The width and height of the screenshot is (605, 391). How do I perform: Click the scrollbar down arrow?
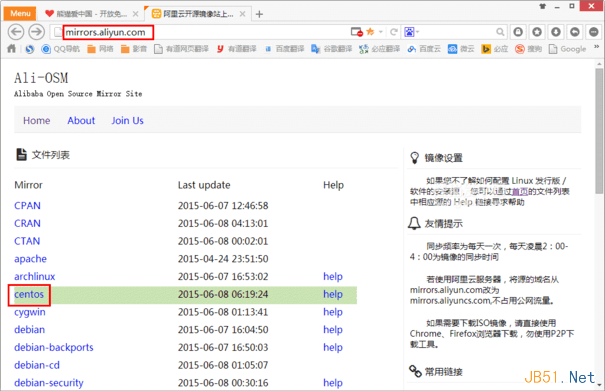click(599, 385)
